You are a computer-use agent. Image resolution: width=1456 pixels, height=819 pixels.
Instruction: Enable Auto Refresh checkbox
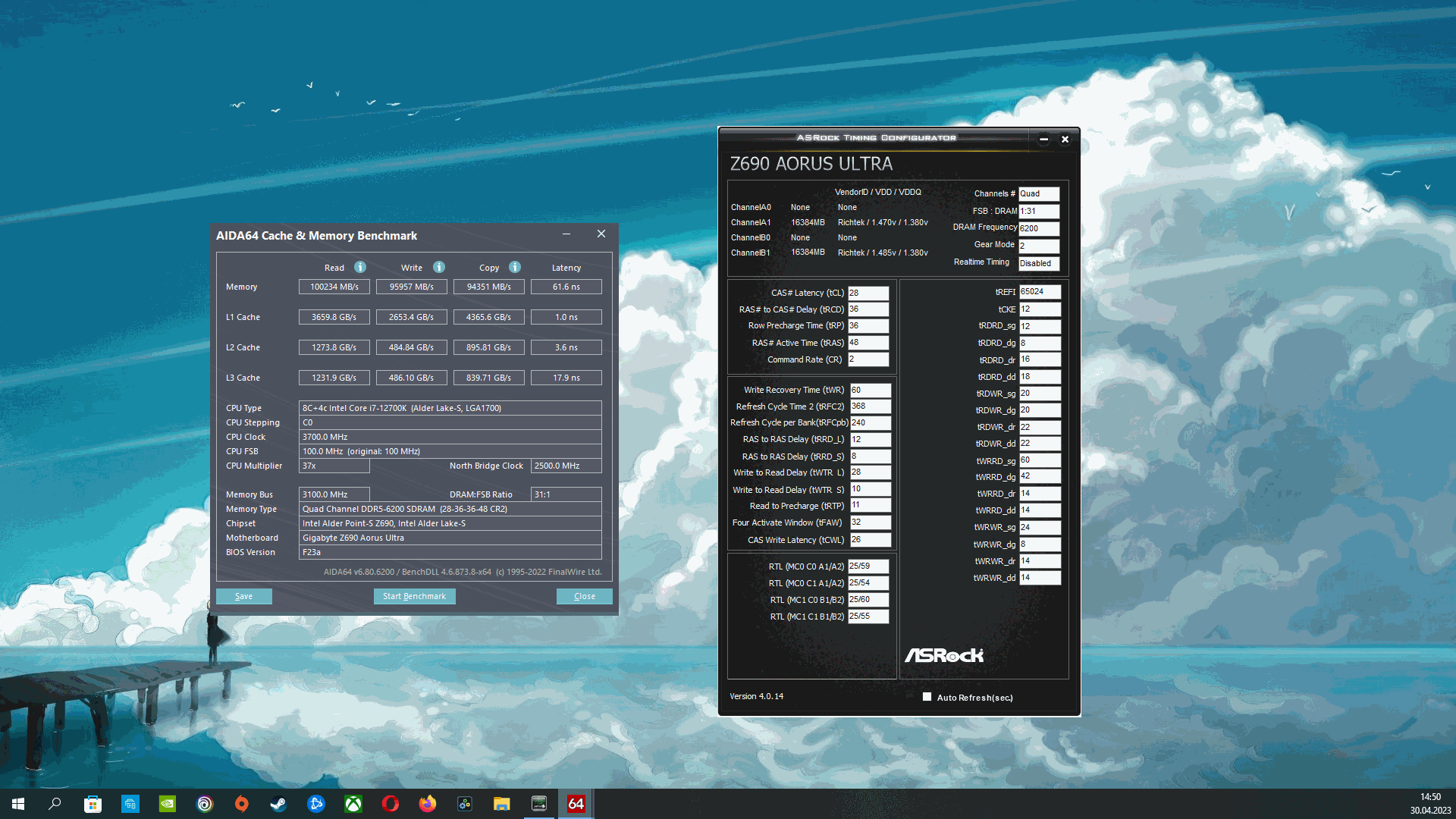[x=927, y=697]
